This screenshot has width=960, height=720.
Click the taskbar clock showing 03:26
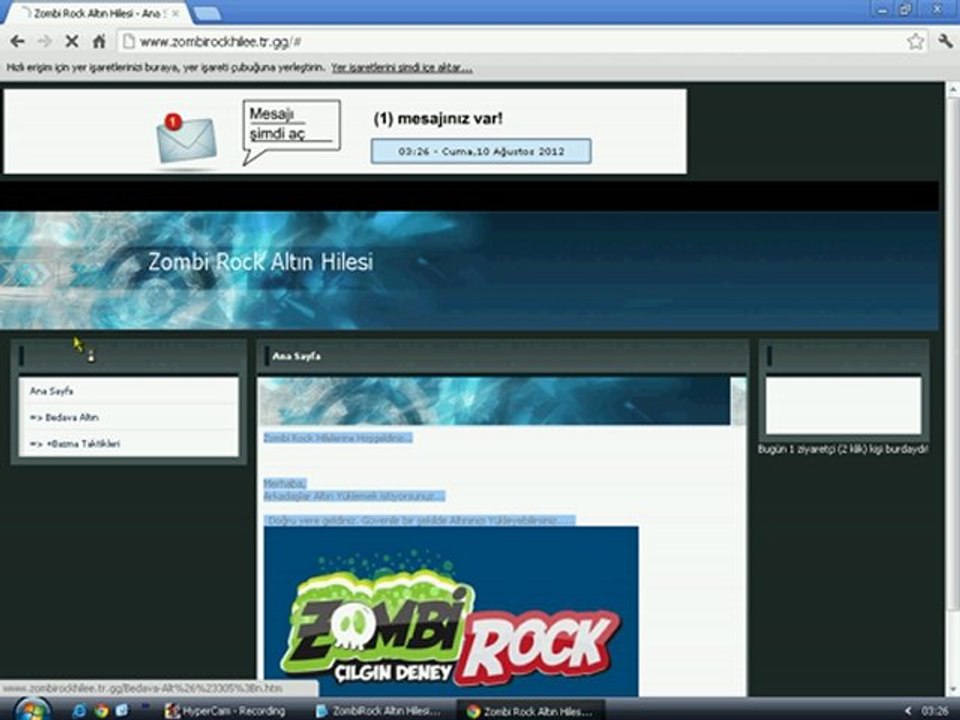click(x=934, y=711)
